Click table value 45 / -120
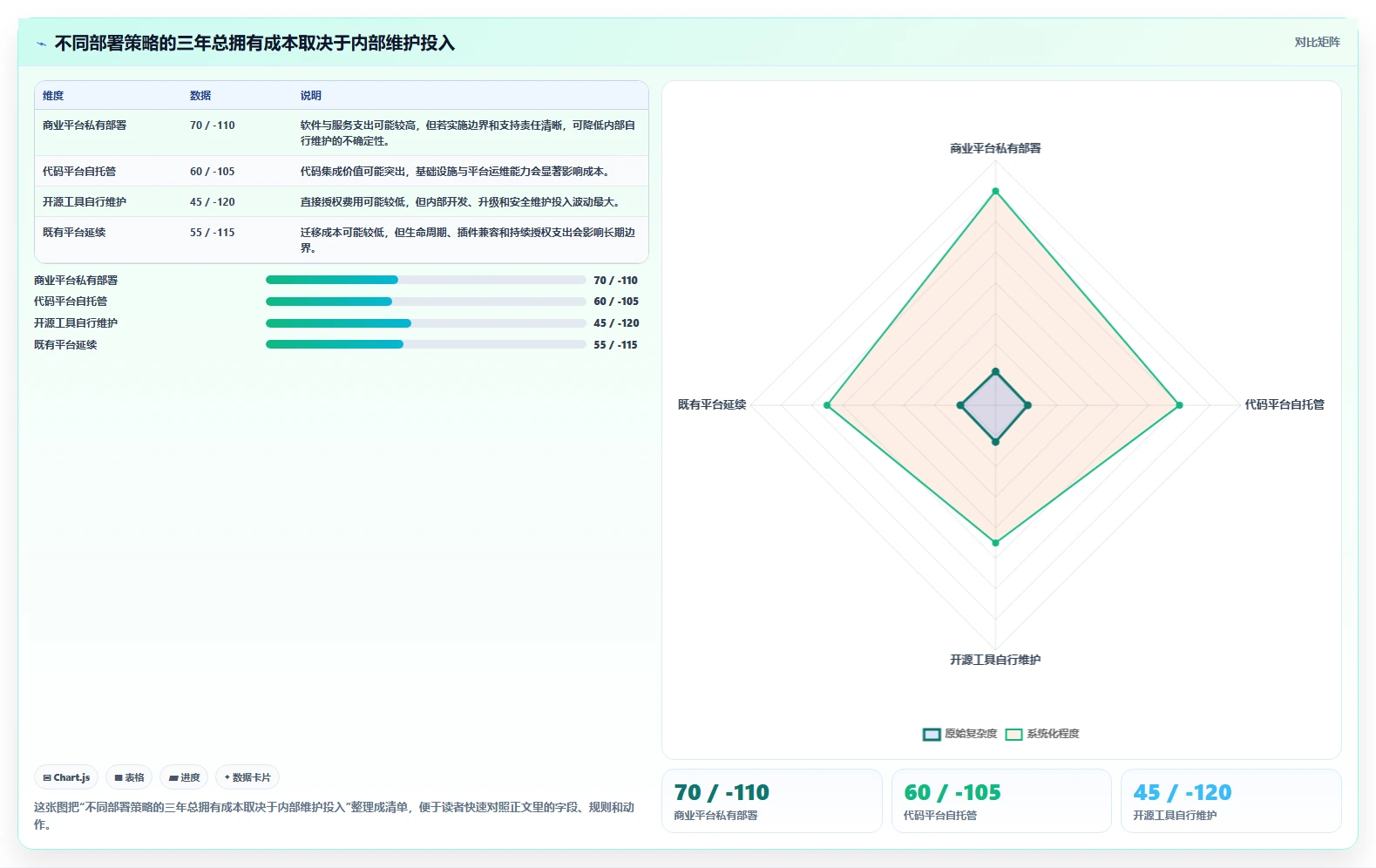This screenshot has width=1376, height=868. coord(213,202)
